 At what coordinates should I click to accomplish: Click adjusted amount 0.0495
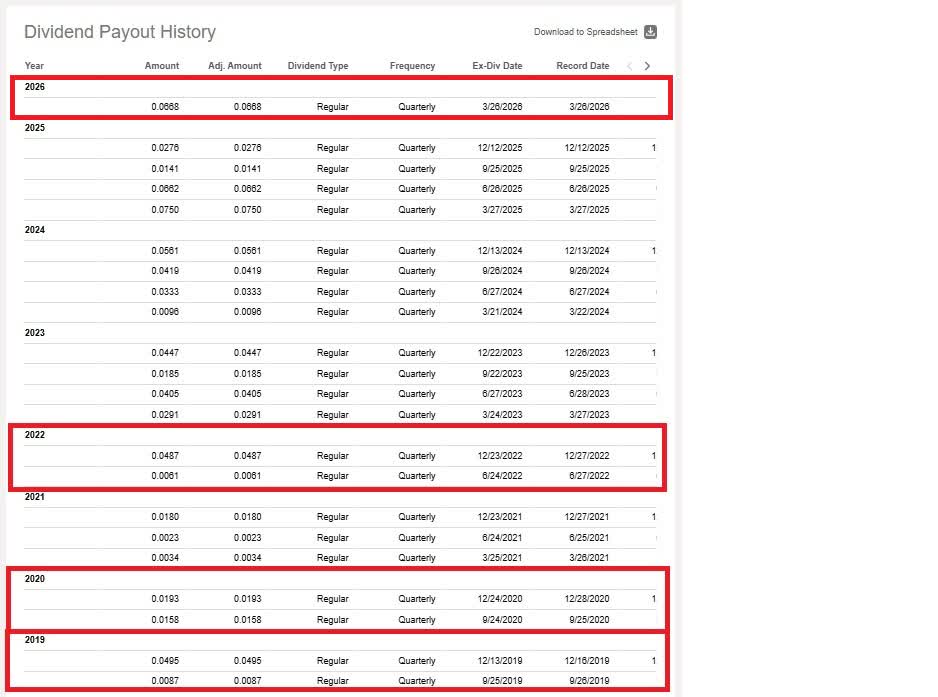pos(248,661)
